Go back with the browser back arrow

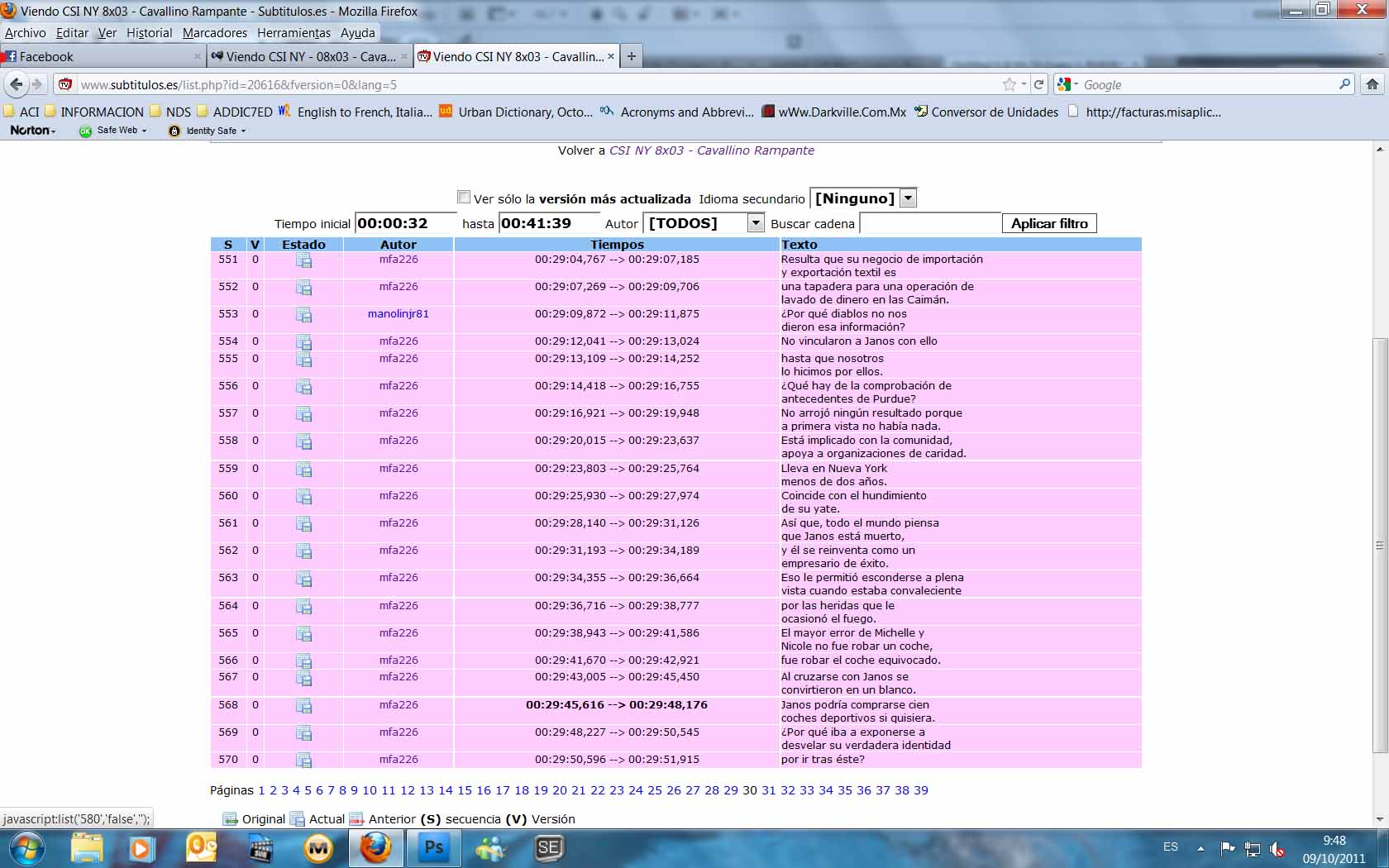[x=17, y=84]
